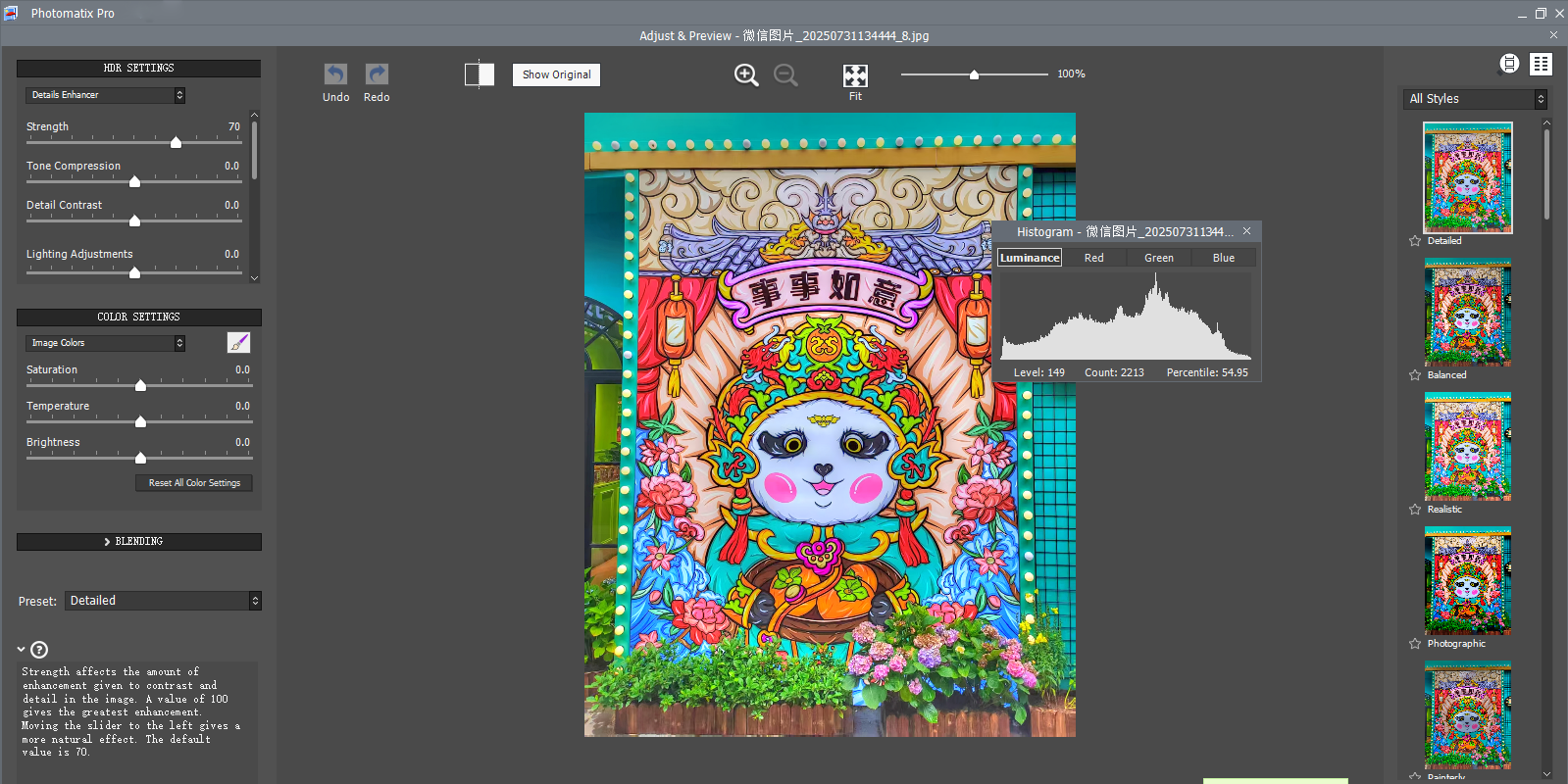Mark the Detailed preset as favorite
The height and width of the screenshot is (784, 1568).
[1415, 241]
